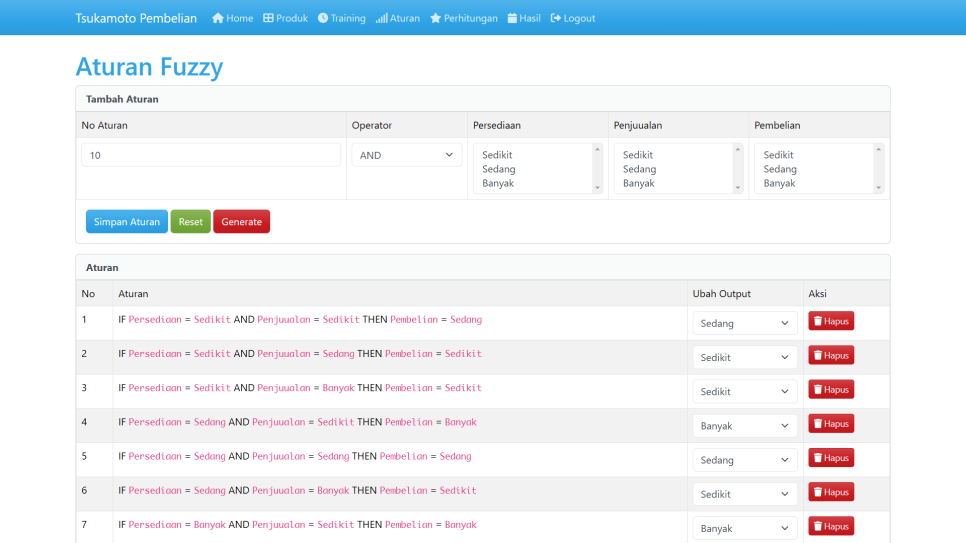Select Sedikit in Persediaan list
The width and height of the screenshot is (966, 543).
[498, 155]
